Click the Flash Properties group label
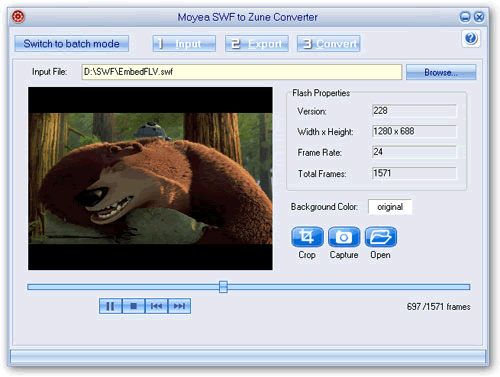500x377 pixels. click(x=321, y=93)
